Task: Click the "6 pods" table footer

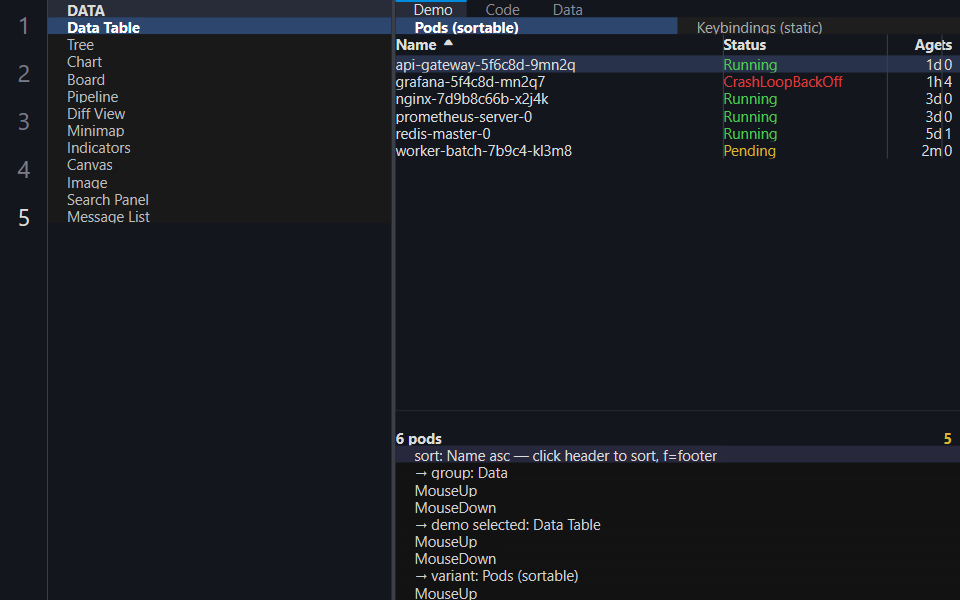Action: click(419, 438)
